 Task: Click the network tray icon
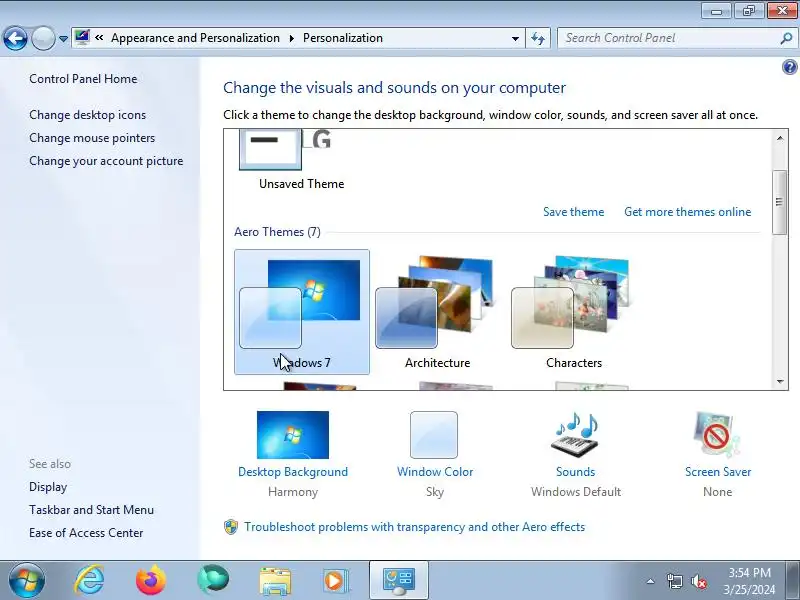click(674, 581)
